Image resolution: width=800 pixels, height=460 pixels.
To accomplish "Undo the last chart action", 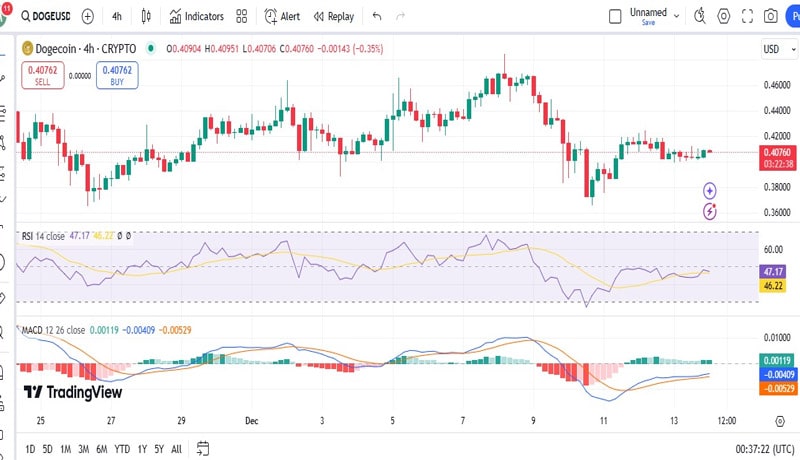I will (377, 16).
